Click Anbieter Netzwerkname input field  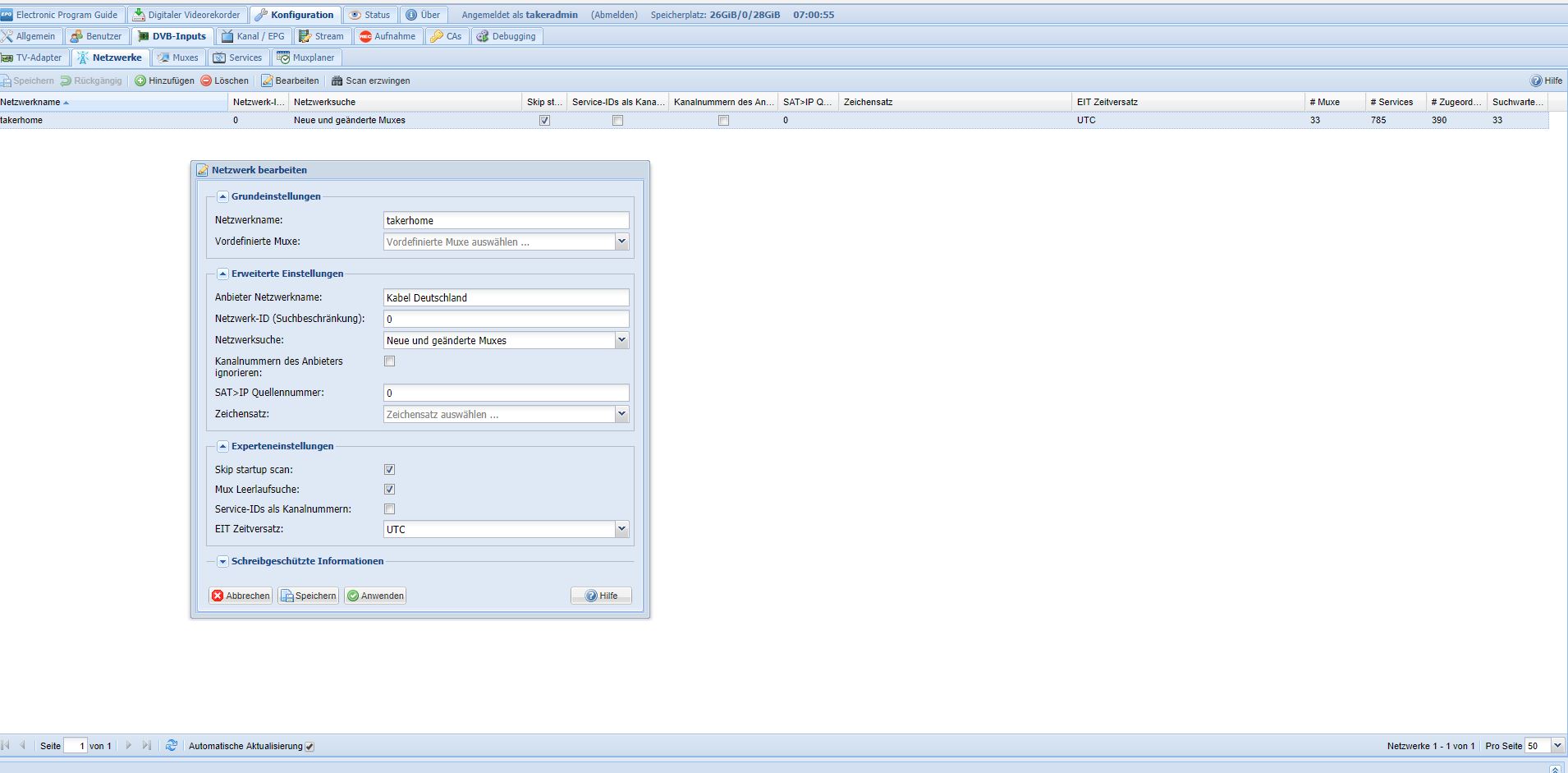(506, 297)
